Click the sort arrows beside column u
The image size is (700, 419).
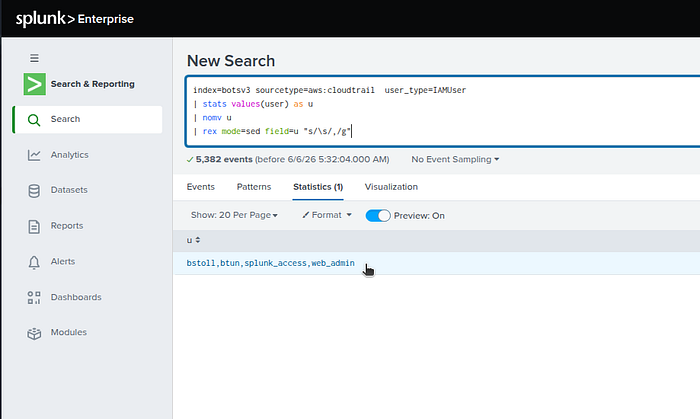click(198, 240)
